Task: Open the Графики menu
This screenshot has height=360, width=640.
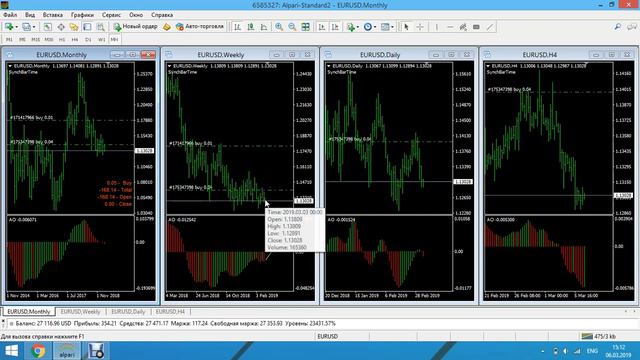Action: click(82, 15)
